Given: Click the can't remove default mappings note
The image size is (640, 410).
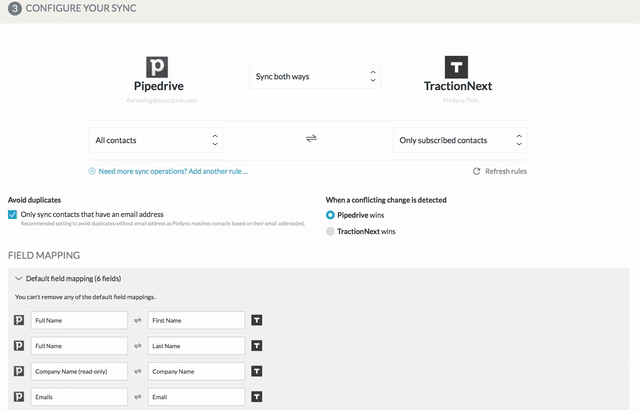Looking at the screenshot, I should click(85, 297).
